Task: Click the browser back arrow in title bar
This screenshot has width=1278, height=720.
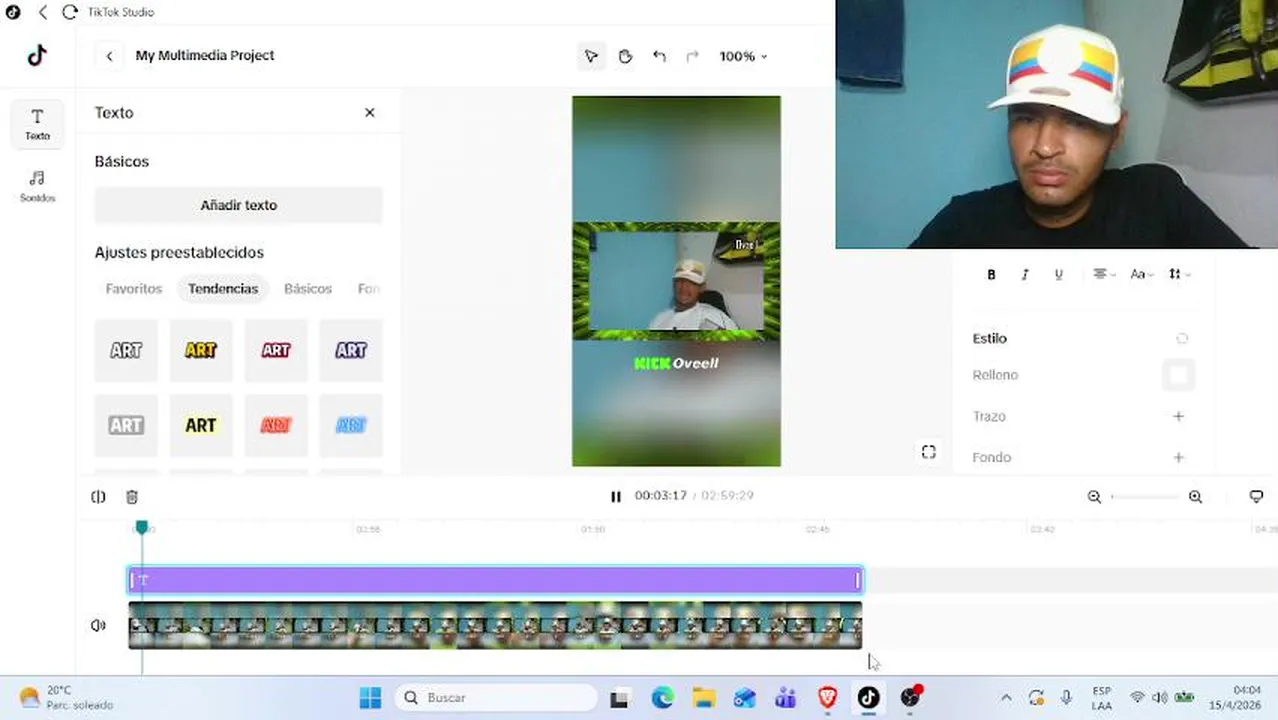Action: pos(43,12)
